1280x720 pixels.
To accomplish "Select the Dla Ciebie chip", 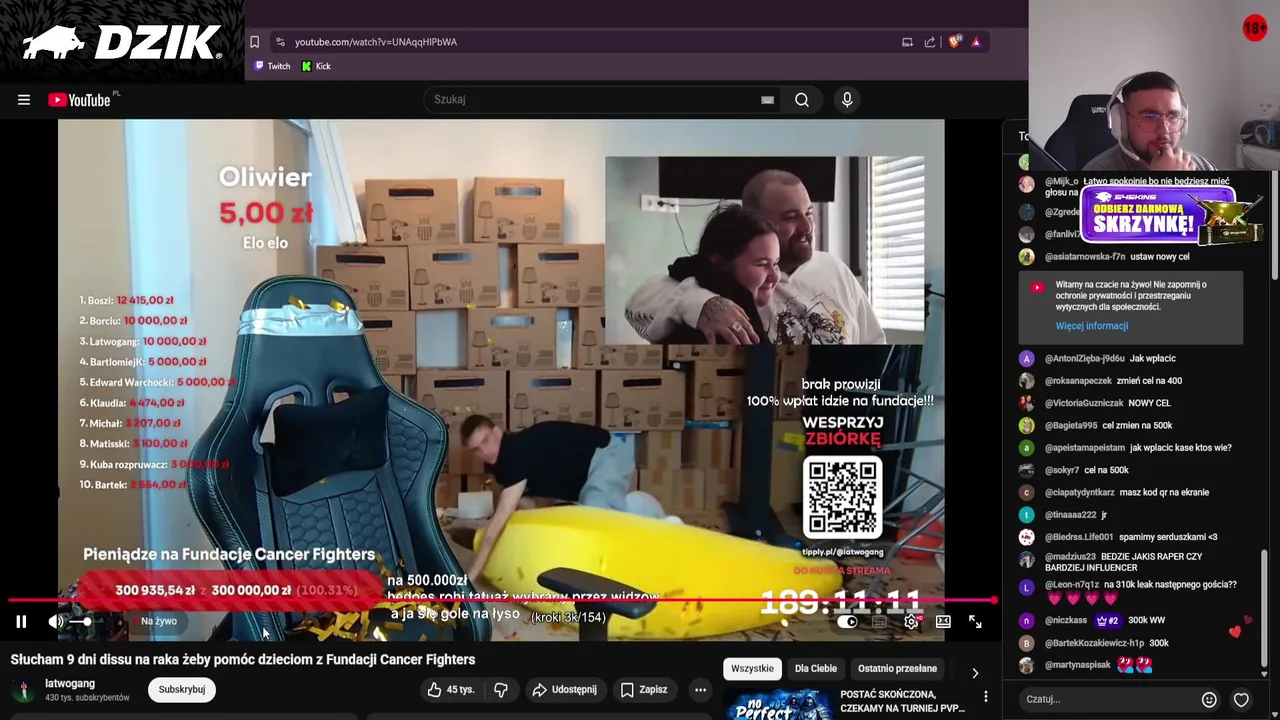I will click(x=816, y=668).
